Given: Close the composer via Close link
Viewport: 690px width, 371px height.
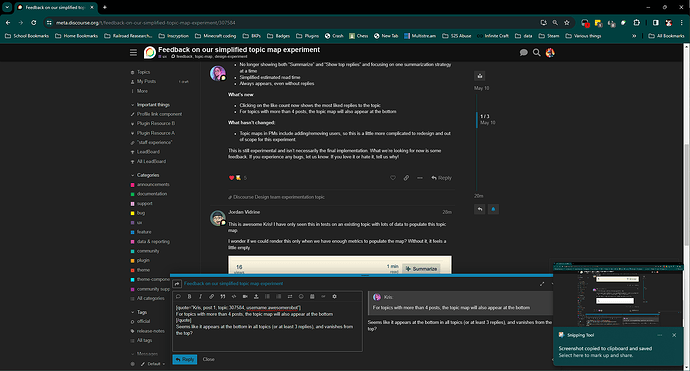Looking at the screenshot, I should click(209, 360).
